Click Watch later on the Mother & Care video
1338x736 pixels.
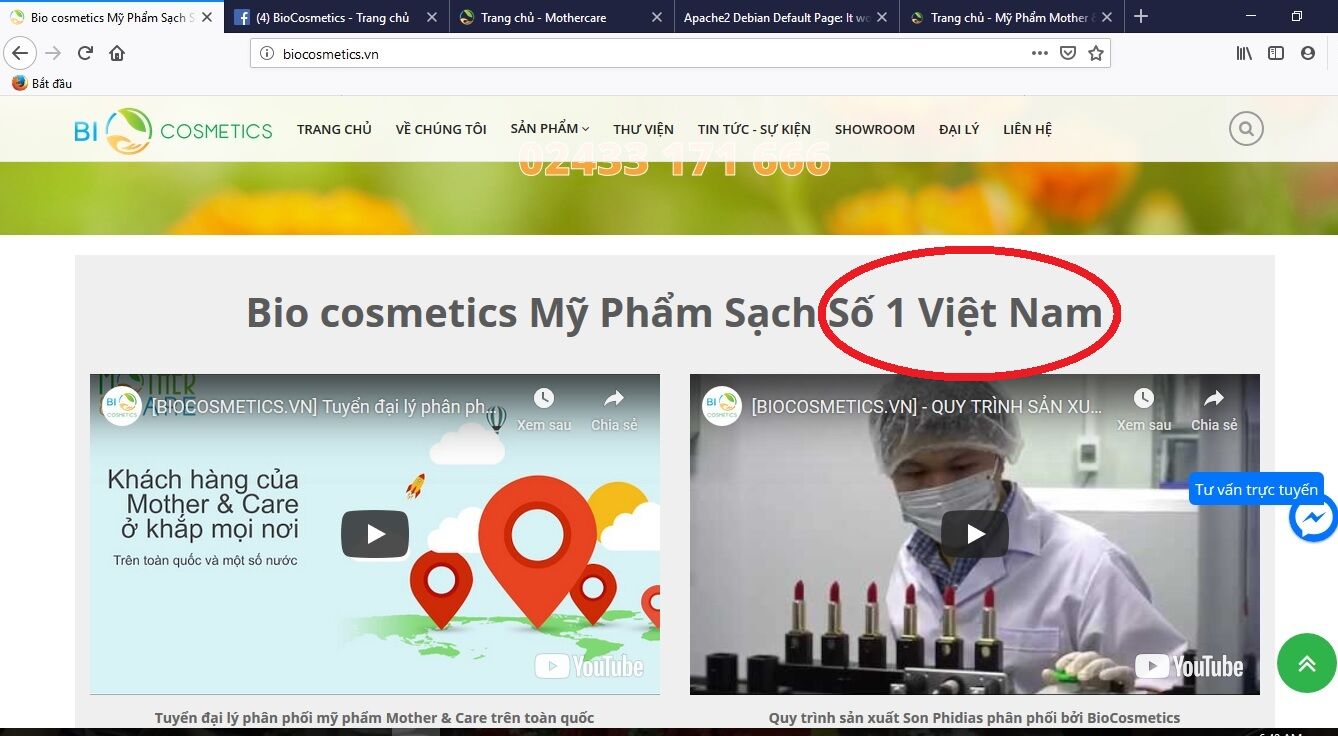[544, 410]
